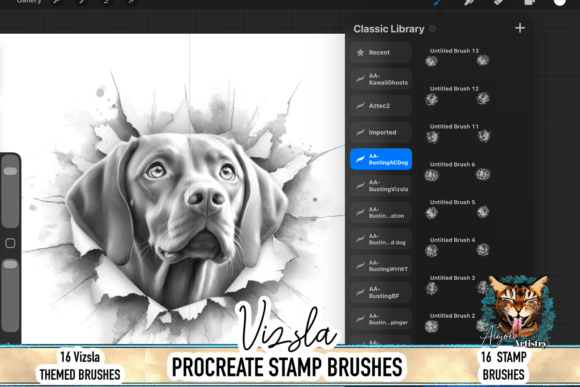Open the AA-Bustin...d dog brush set
This screenshot has height=387, width=580.
tap(381, 239)
